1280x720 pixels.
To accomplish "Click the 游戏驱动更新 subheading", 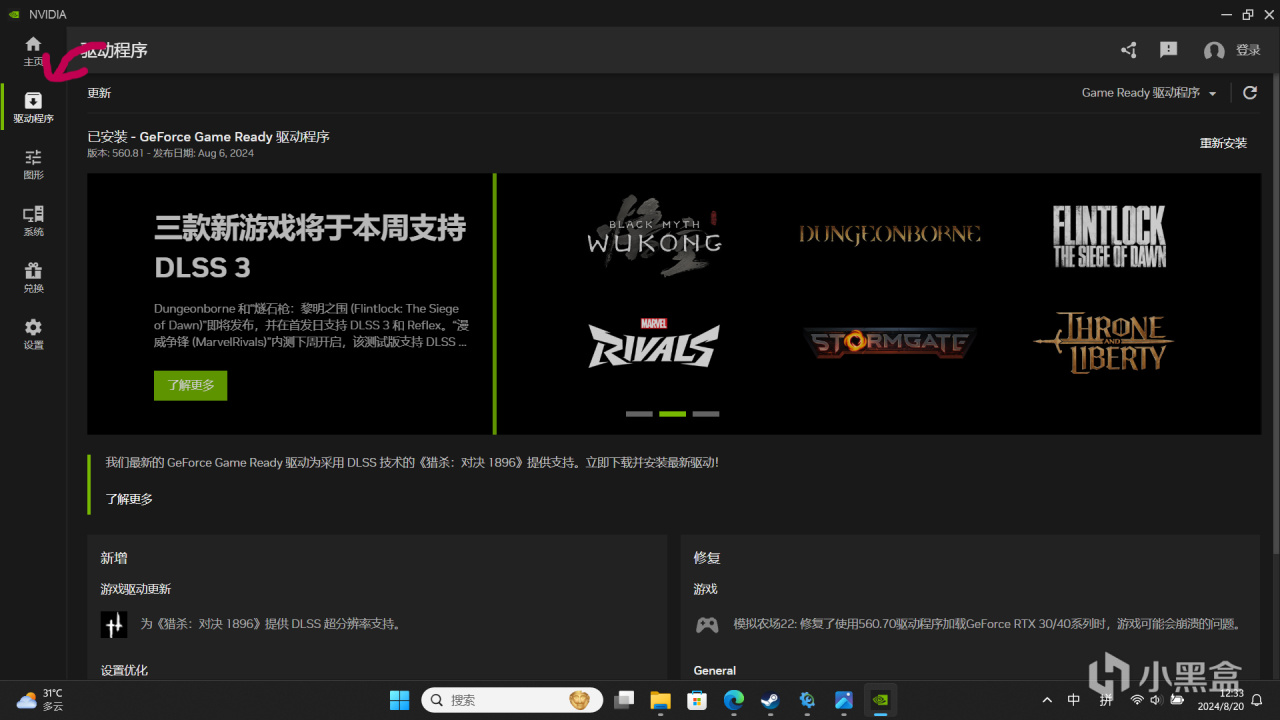I will coord(136,589).
